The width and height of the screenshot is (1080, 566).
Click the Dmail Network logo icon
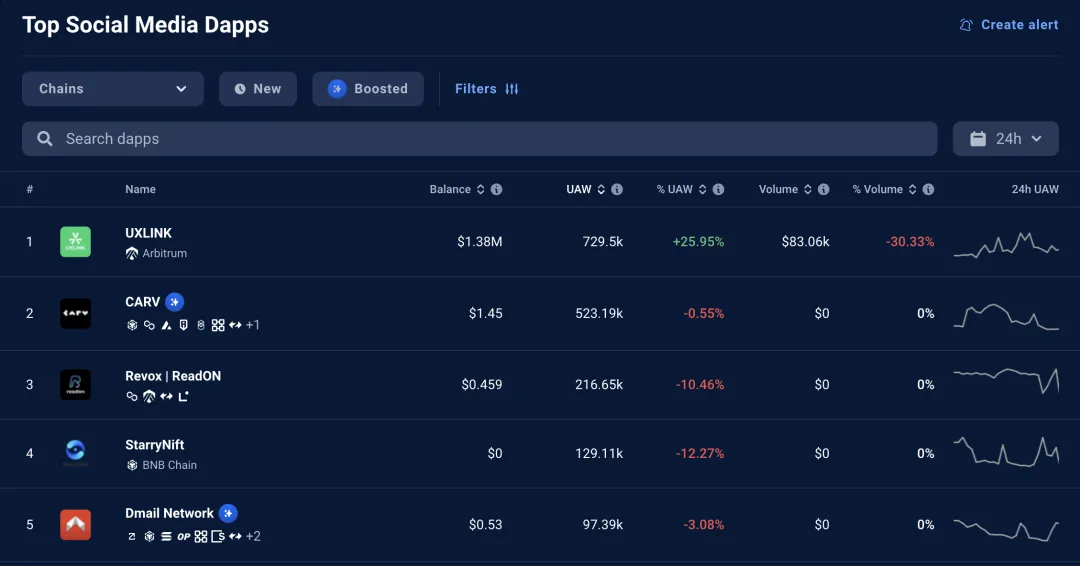pos(75,524)
